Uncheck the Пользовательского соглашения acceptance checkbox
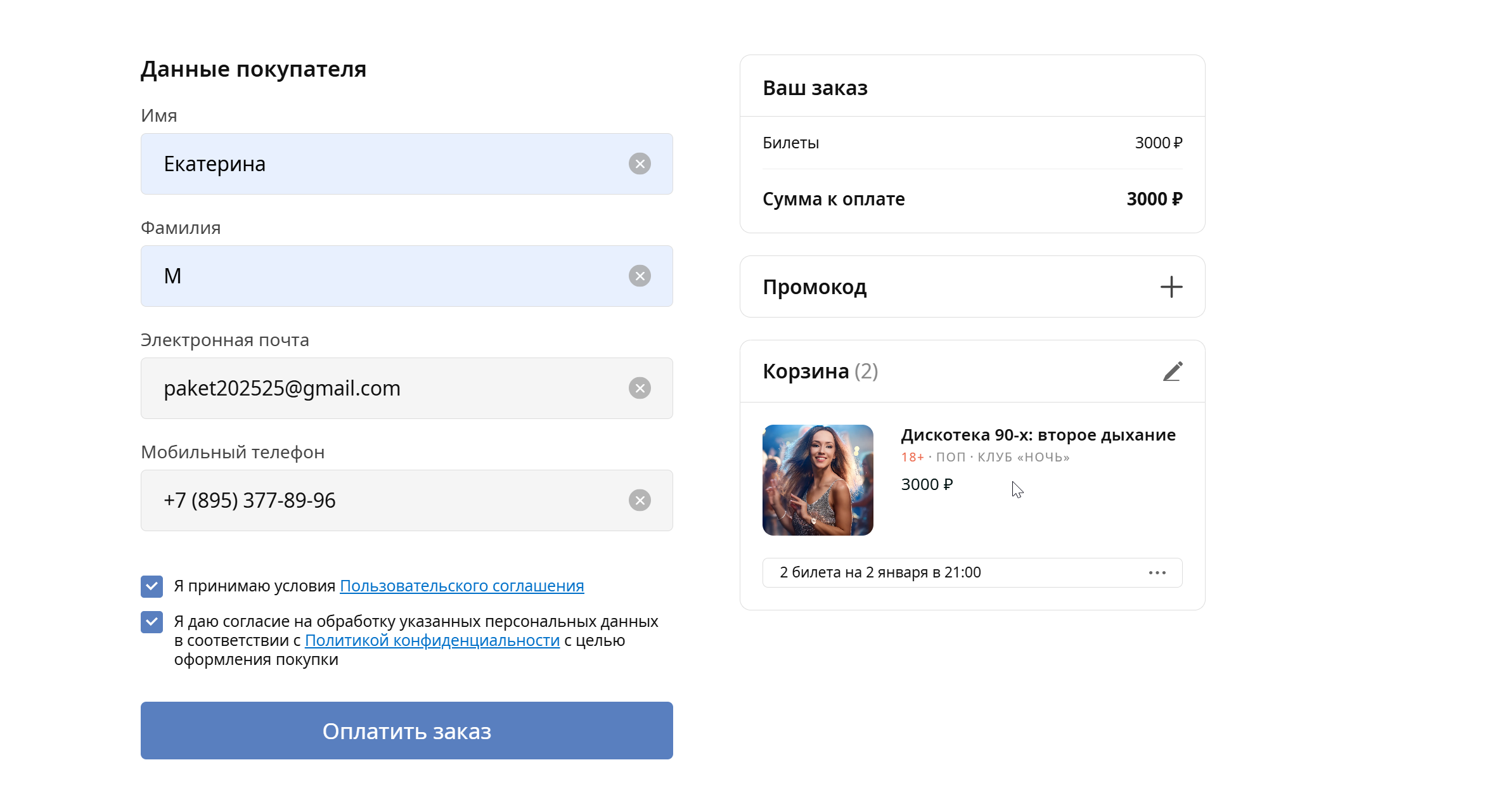 click(152, 586)
